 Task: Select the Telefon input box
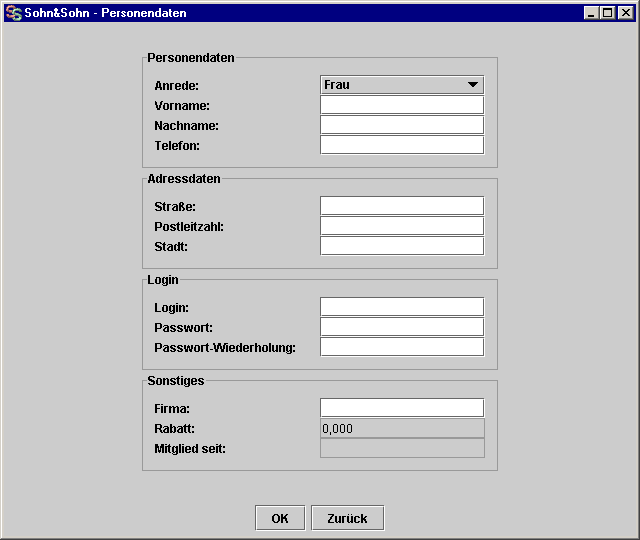pos(402,145)
